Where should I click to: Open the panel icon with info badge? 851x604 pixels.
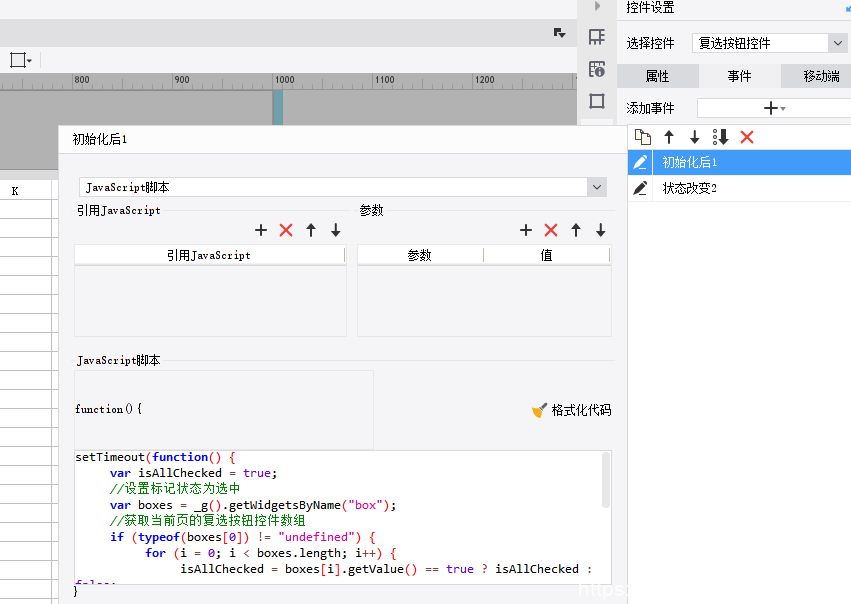click(x=597, y=69)
